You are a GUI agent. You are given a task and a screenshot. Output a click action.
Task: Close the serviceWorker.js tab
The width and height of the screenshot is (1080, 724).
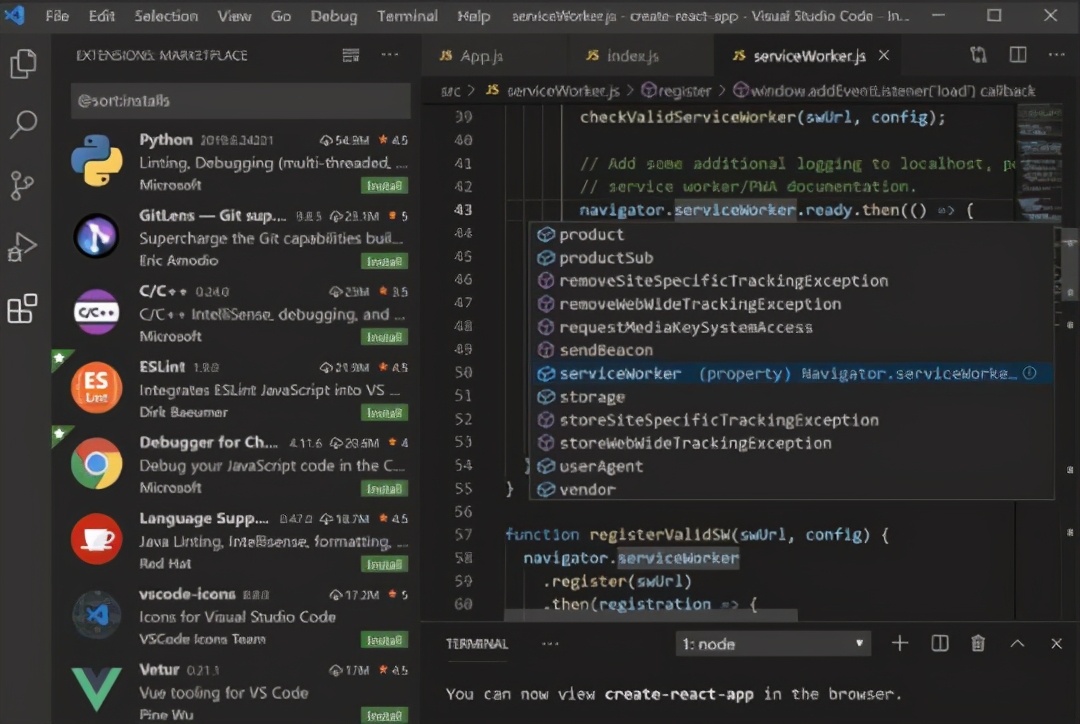pyautogui.click(x=884, y=55)
